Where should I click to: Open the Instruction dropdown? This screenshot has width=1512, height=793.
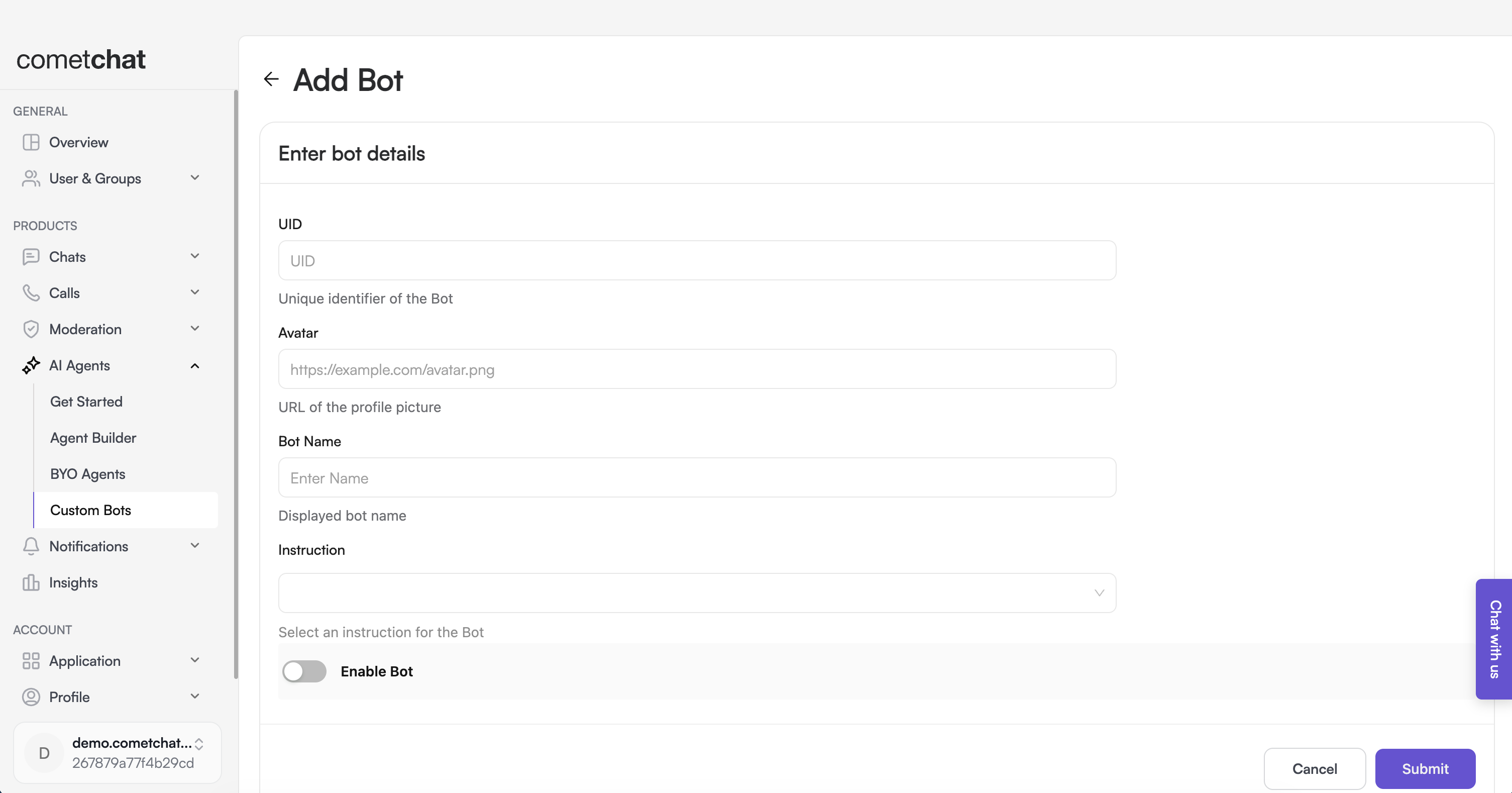(697, 592)
